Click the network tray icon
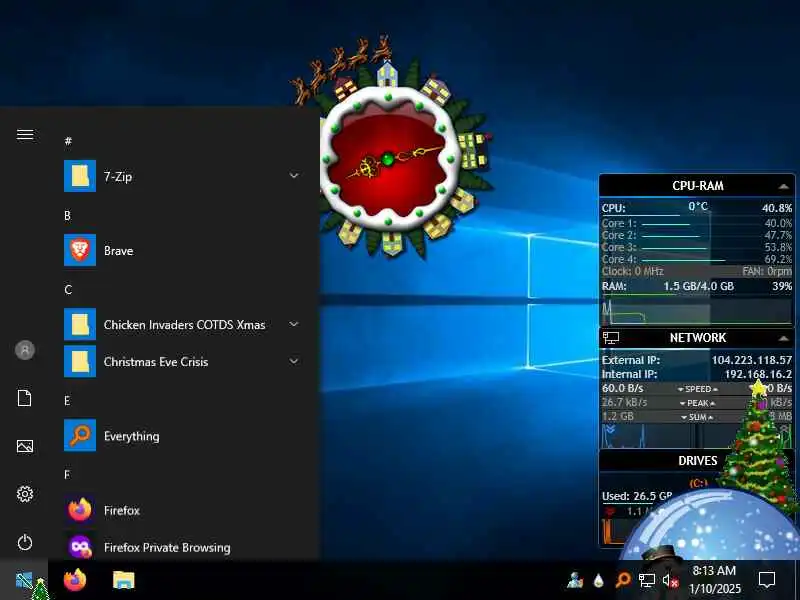This screenshot has height=600, width=800. click(647, 580)
